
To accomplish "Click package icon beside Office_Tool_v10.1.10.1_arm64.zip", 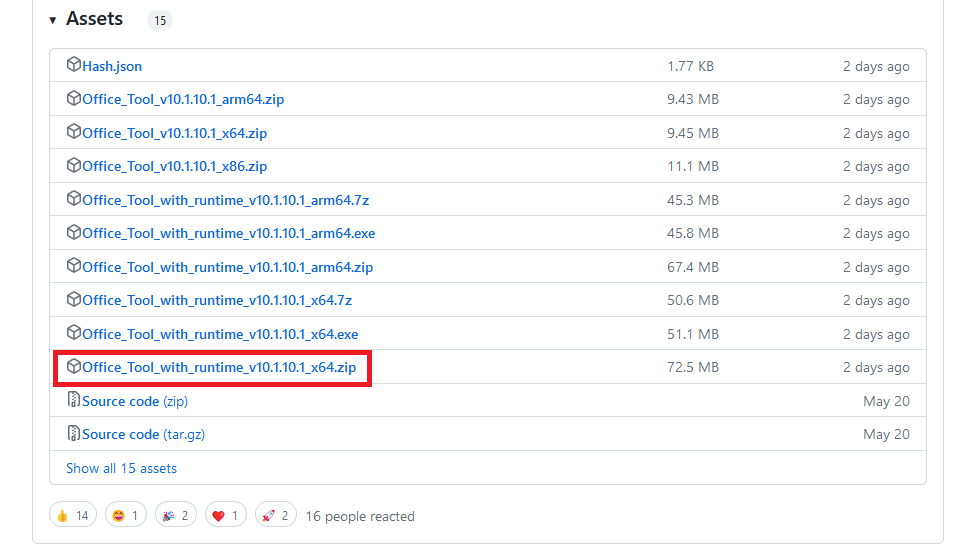I will (73, 98).
